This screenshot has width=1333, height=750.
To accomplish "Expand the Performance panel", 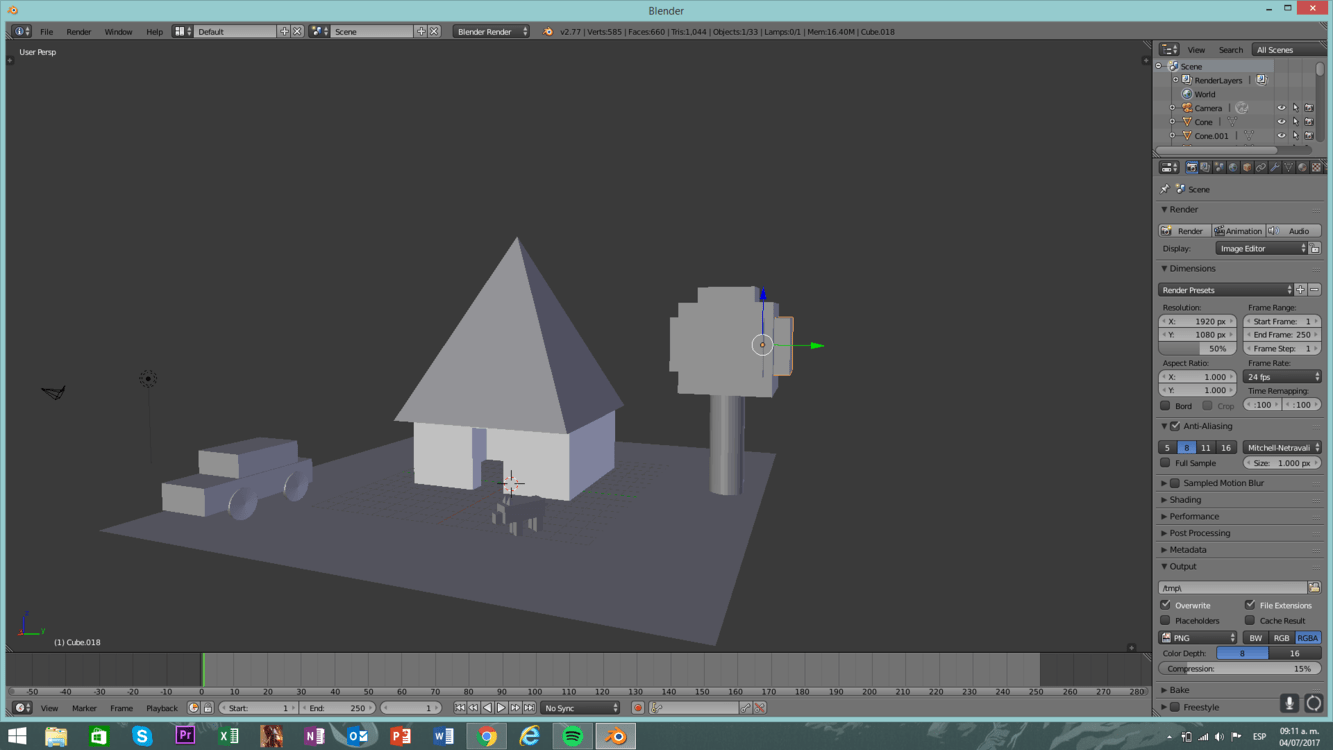I will point(1194,517).
